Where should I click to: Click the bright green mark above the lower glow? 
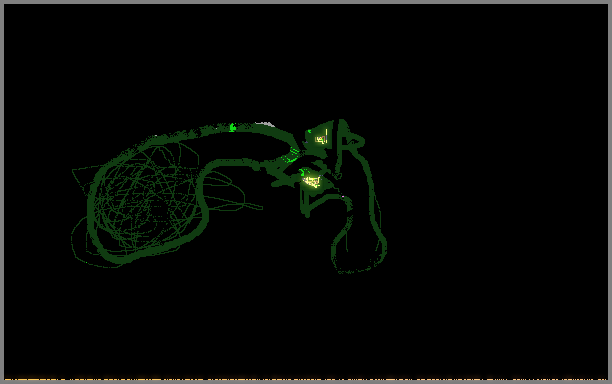point(302,172)
